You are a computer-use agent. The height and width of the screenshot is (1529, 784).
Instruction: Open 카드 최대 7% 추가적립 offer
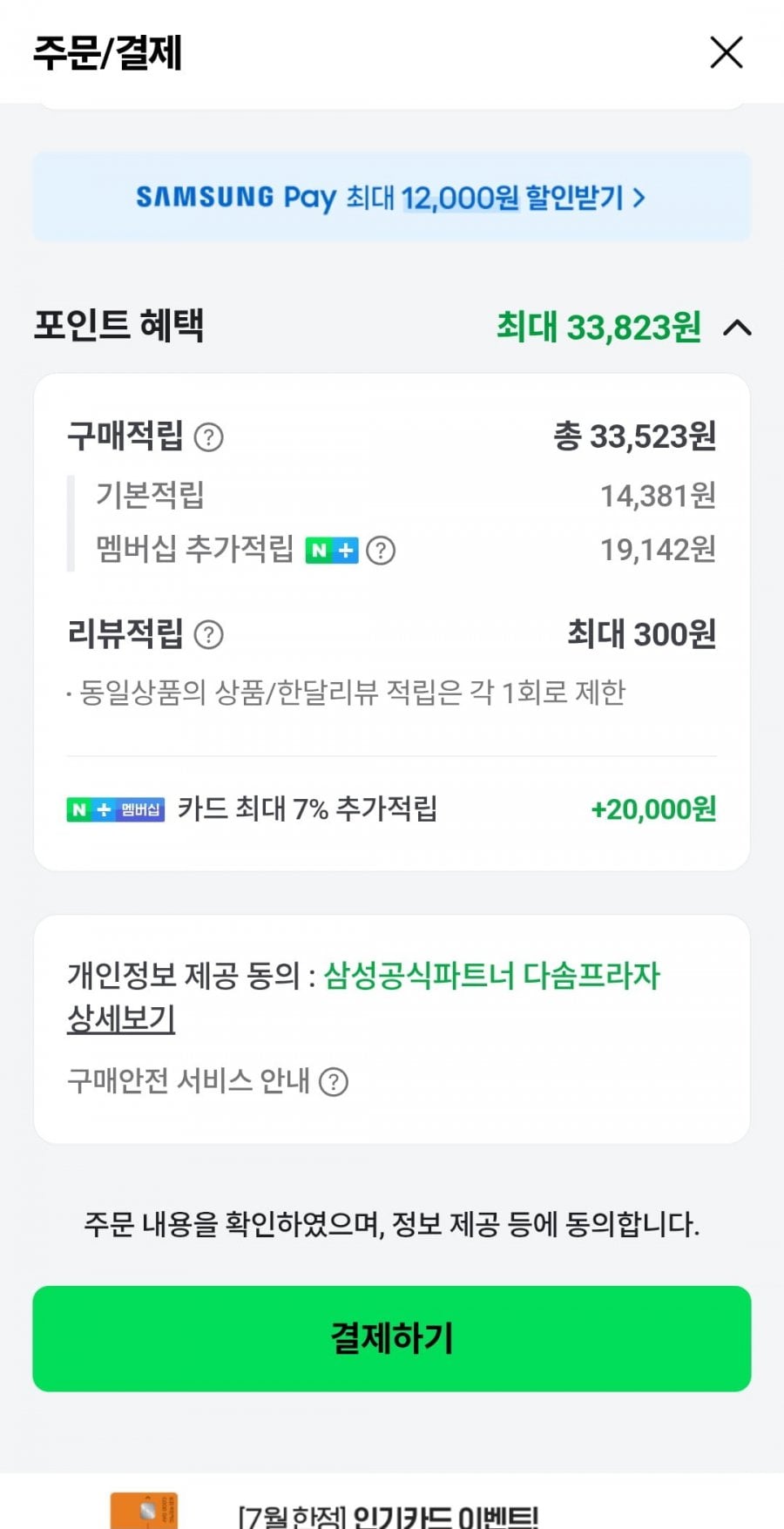pyautogui.click(x=307, y=808)
